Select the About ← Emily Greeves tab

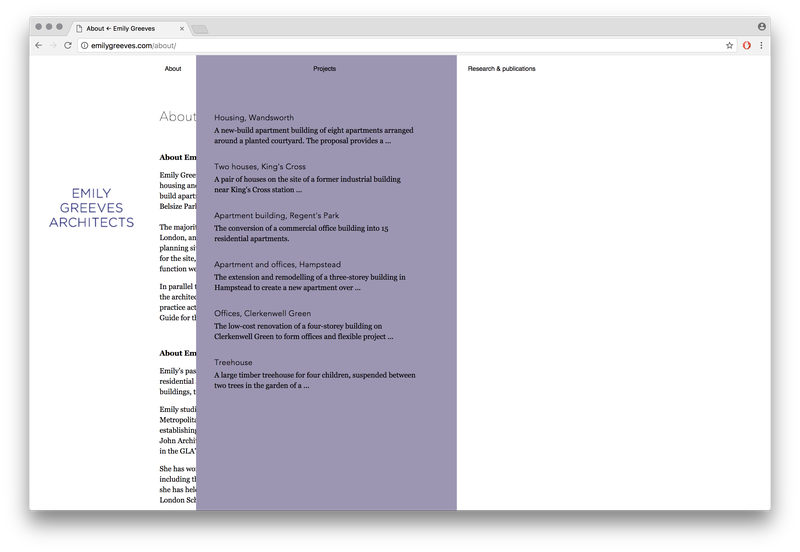[128, 29]
